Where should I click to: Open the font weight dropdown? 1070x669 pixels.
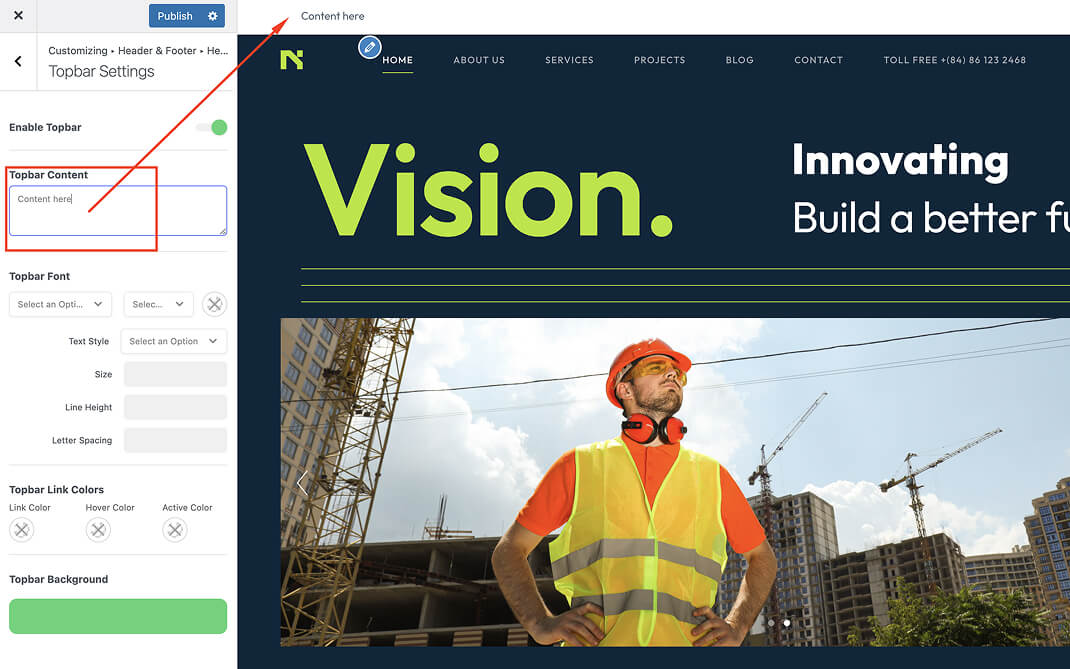tap(158, 304)
